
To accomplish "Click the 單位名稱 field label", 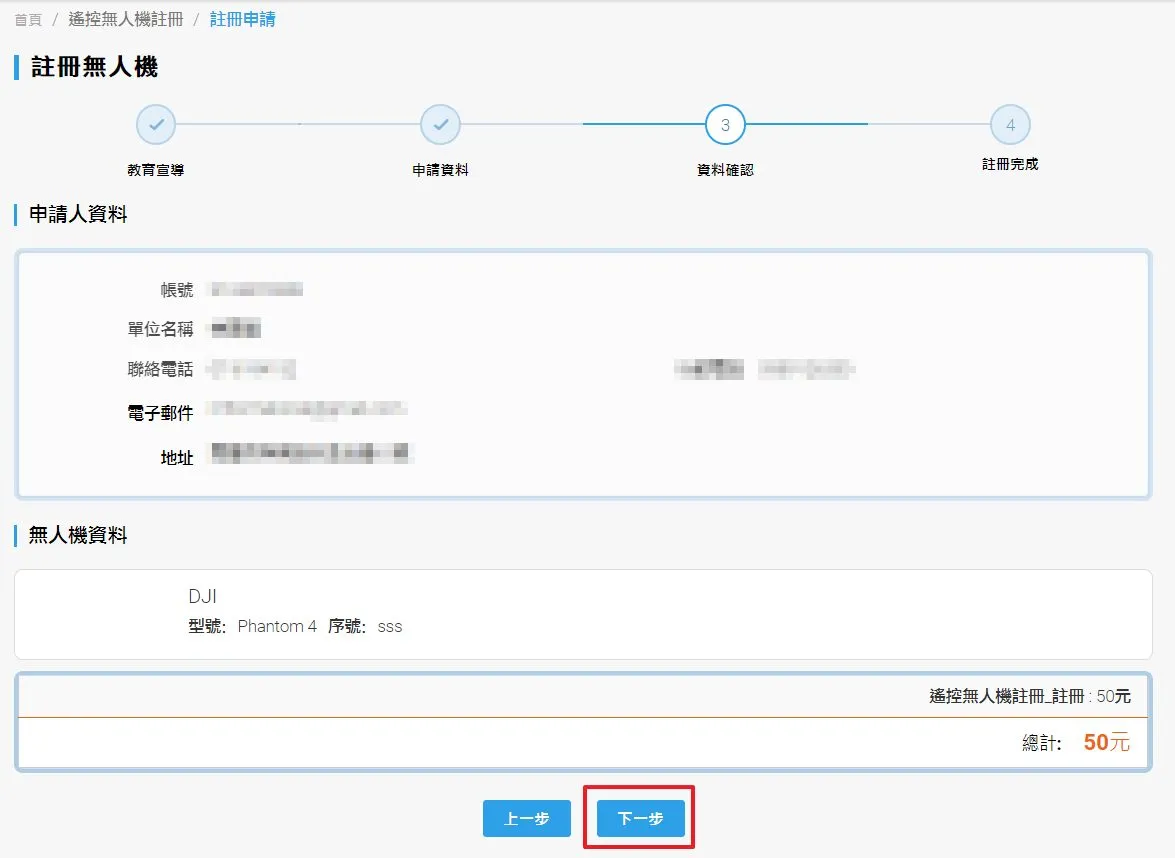I will (160, 329).
